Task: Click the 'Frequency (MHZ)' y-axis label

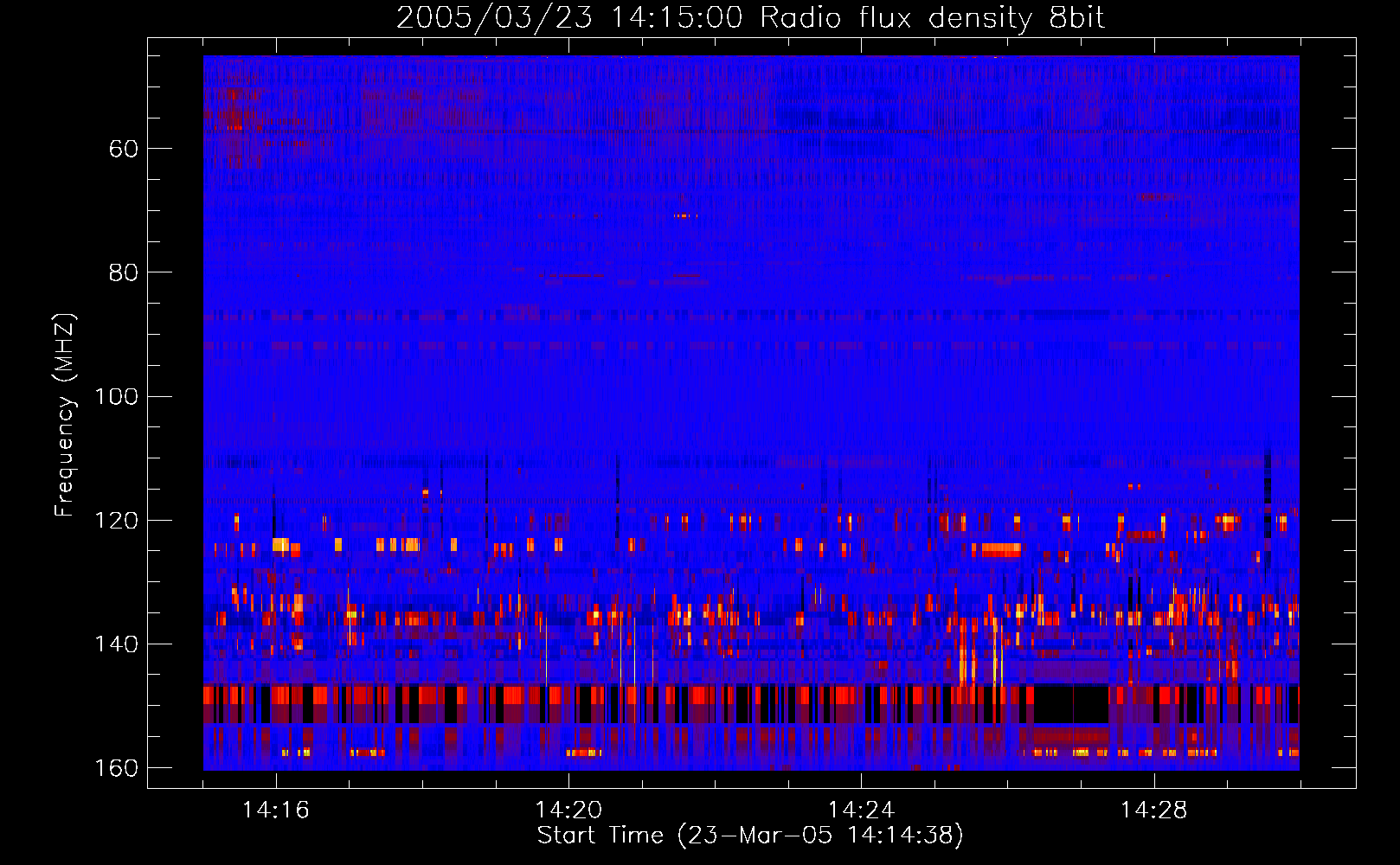Action: [x=65, y=415]
